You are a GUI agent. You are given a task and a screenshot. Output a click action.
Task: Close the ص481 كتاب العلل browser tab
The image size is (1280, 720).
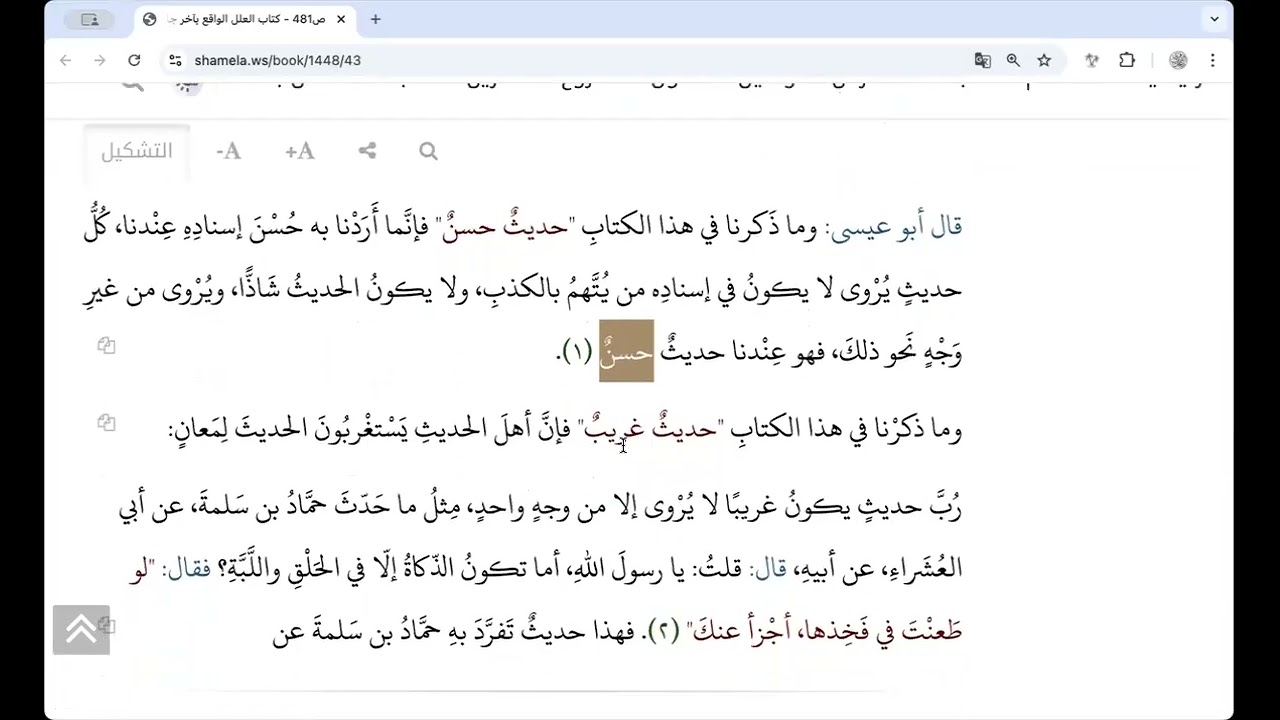point(340,19)
